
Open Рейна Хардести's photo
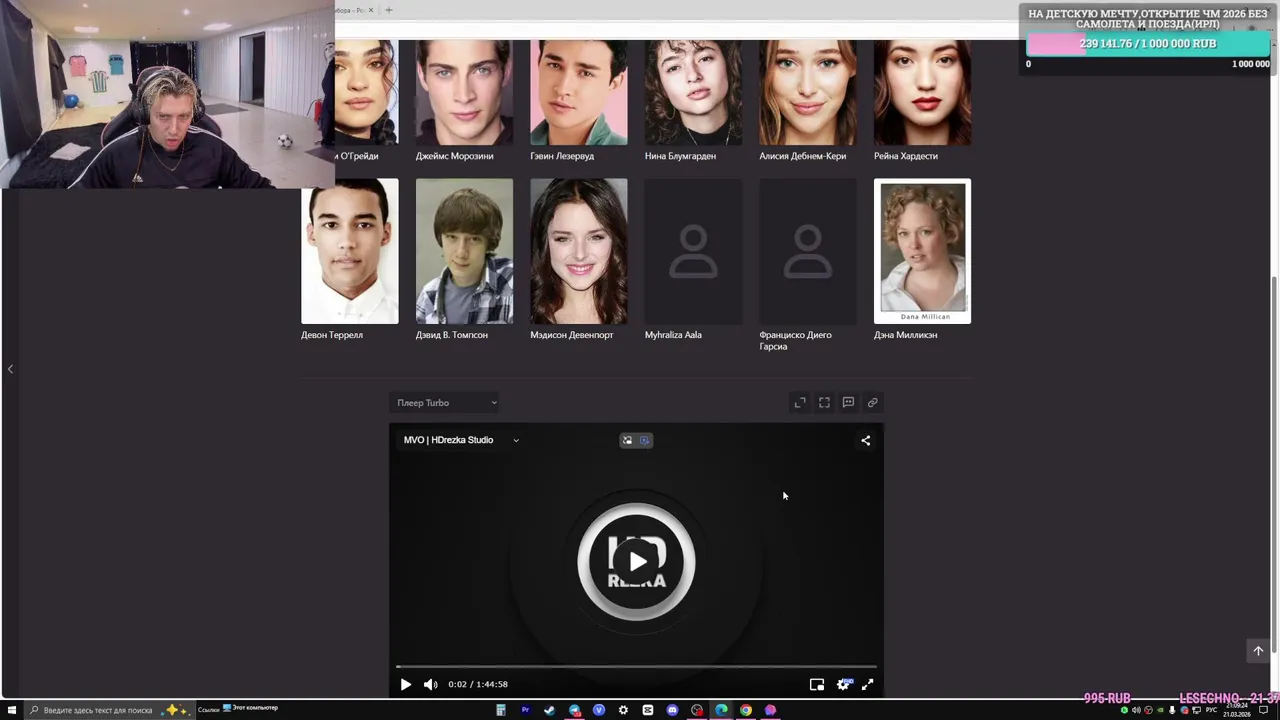922,92
